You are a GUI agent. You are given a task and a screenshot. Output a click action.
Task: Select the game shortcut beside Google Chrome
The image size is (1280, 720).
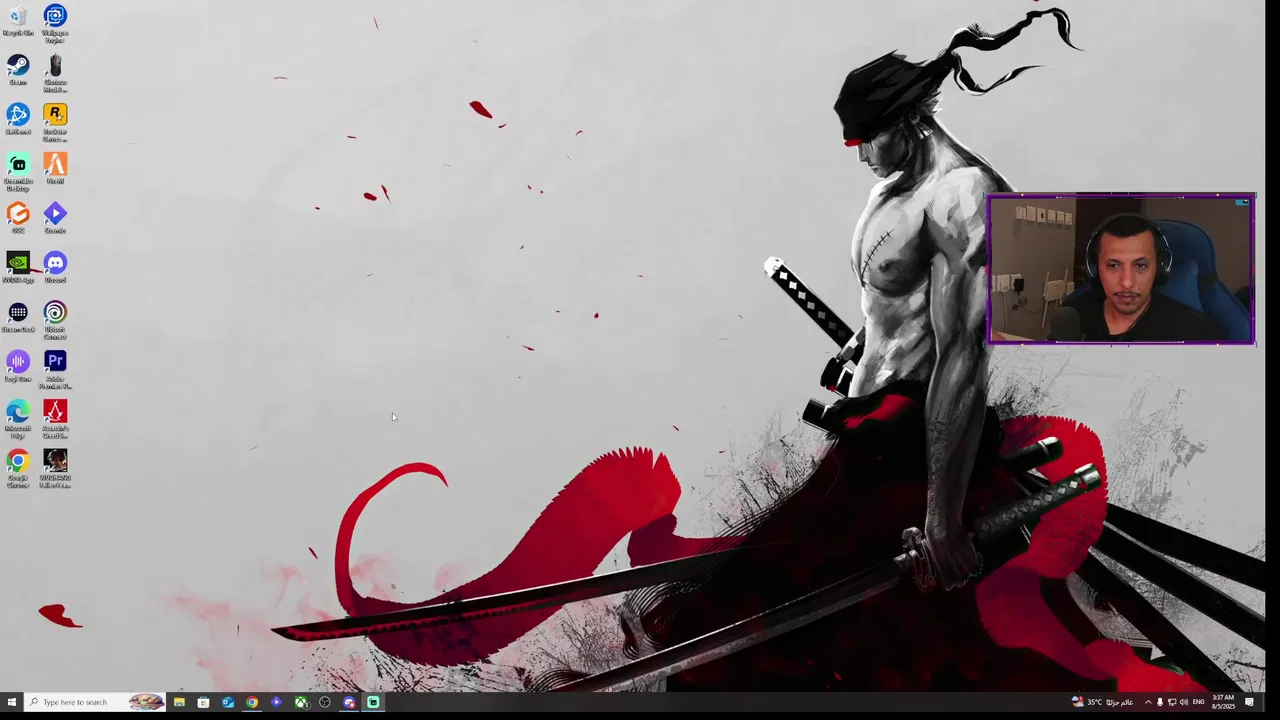pyautogui.click(x=55, y=469)
